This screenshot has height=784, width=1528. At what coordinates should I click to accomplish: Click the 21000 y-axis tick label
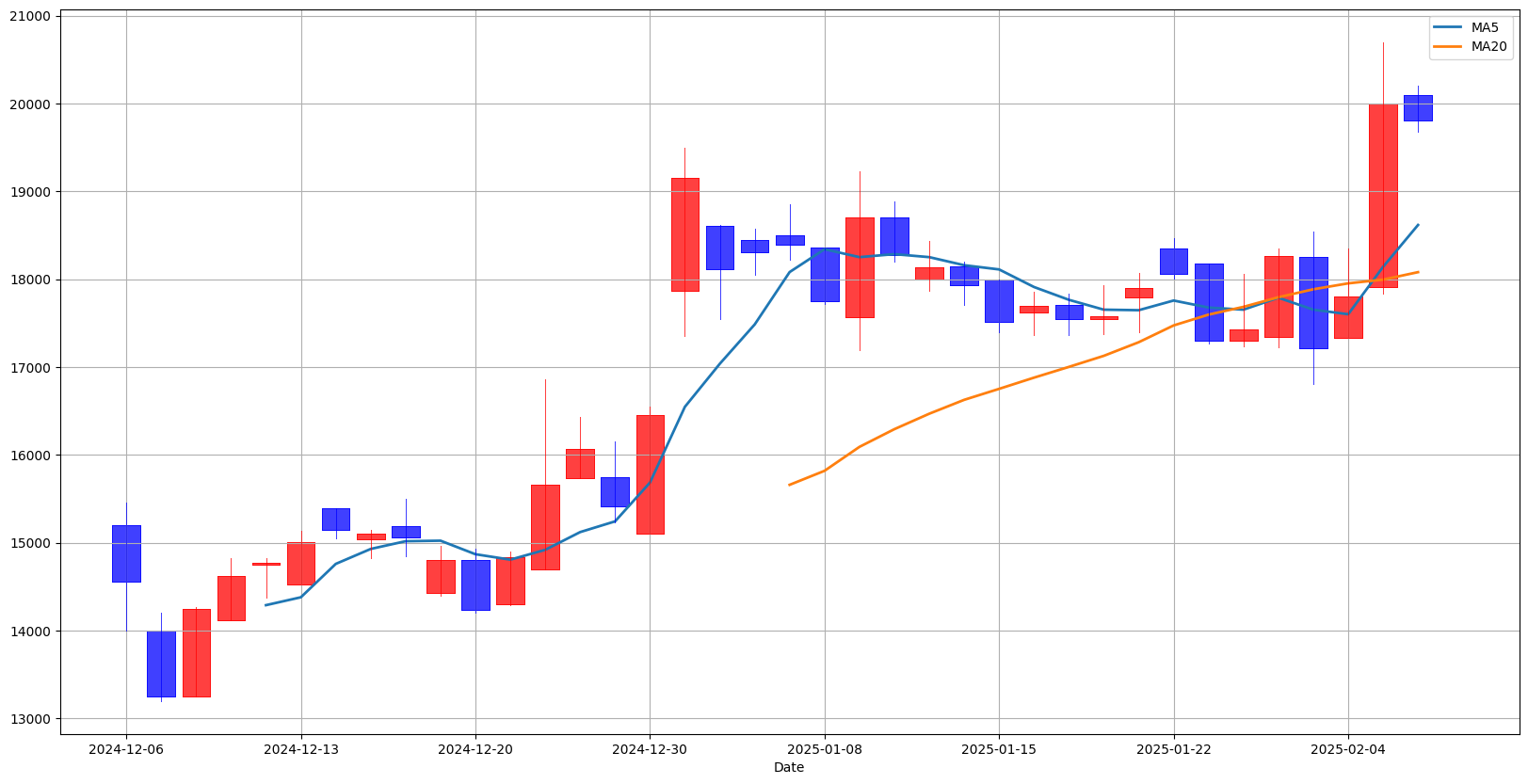click(x=33, y=16)
